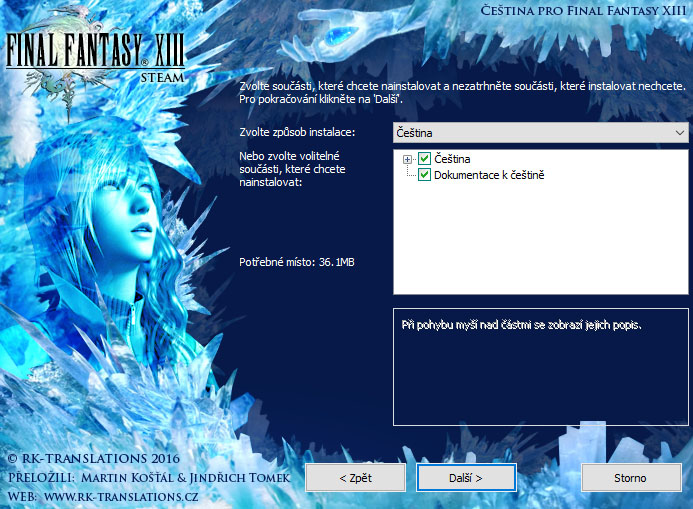This screenshot has width=693, height=509.
Task: Go back with the < Zpět button
Action: click(x=355, y=478)
